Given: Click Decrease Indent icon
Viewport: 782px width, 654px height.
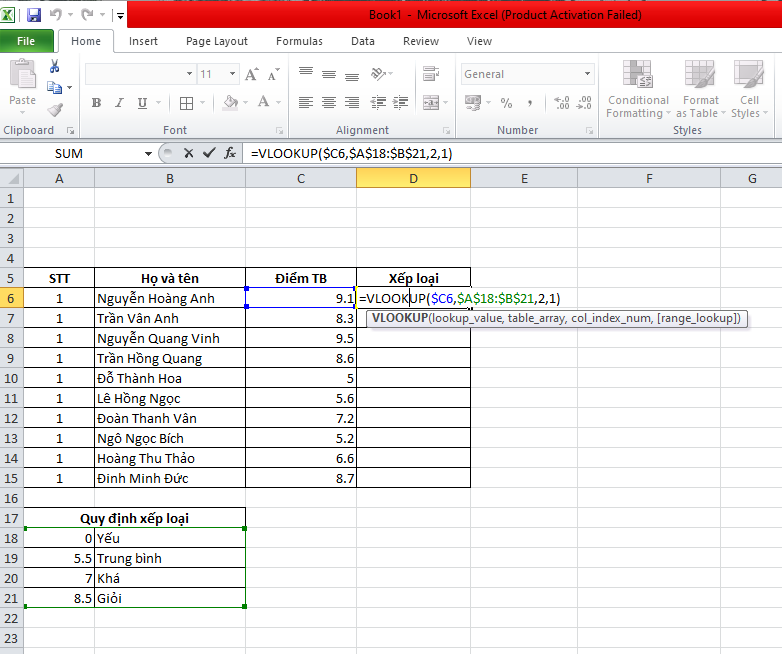Looking at the screenshot, I should click(x=378, y=103).
